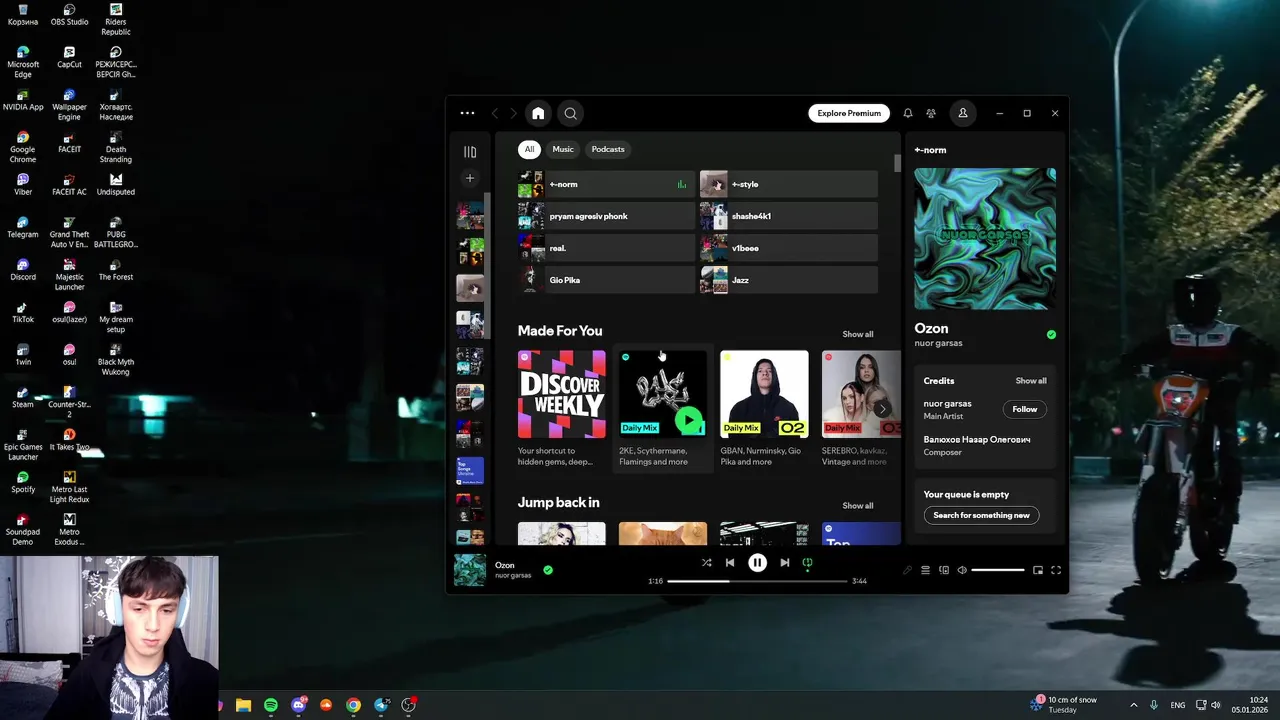Screen dimensions: 1280x720
Task: Open What's New notifications bell
Action: click(x=908, y=113)
